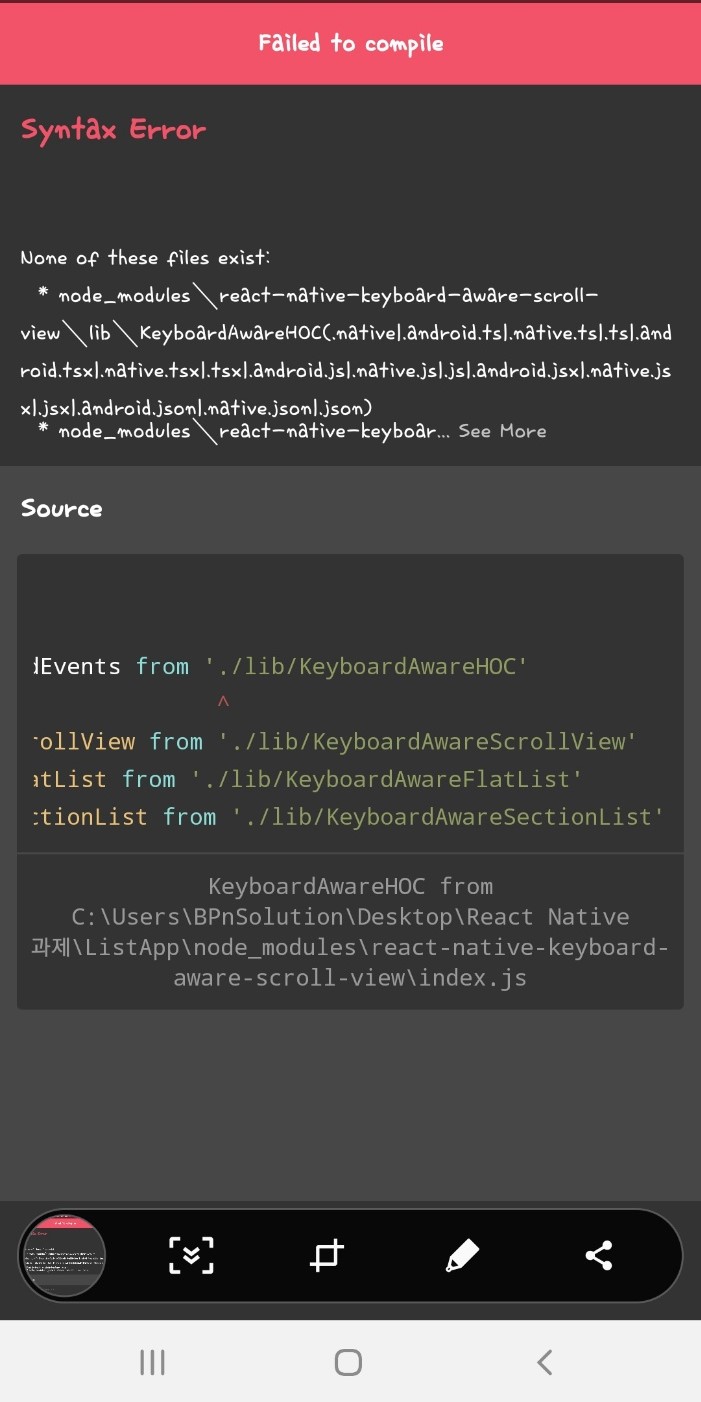Go back with navigation back arrow
Viewport: 701px width, 1402px height.
[545, 1362]
